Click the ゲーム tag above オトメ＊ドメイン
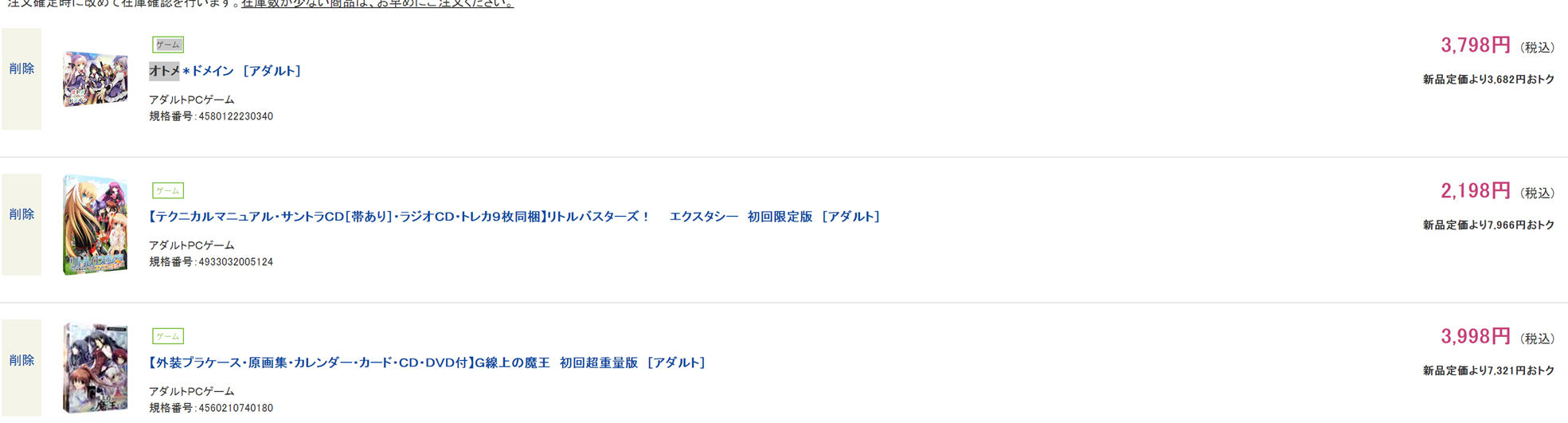Screen dimensions: 1568x423 click(x=168, y=45)
